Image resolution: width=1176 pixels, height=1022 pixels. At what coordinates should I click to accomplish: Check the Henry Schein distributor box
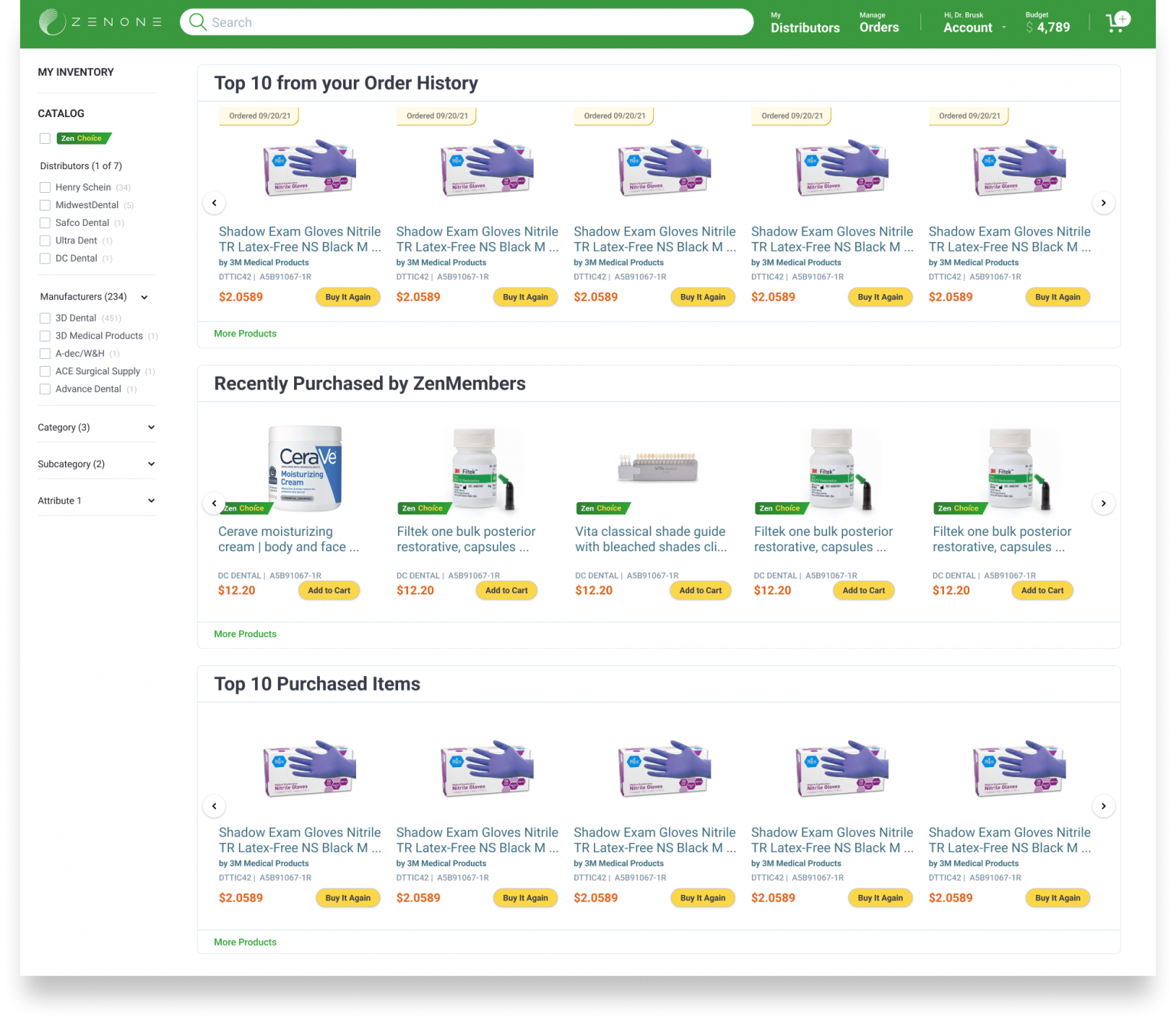pos(45,188)
